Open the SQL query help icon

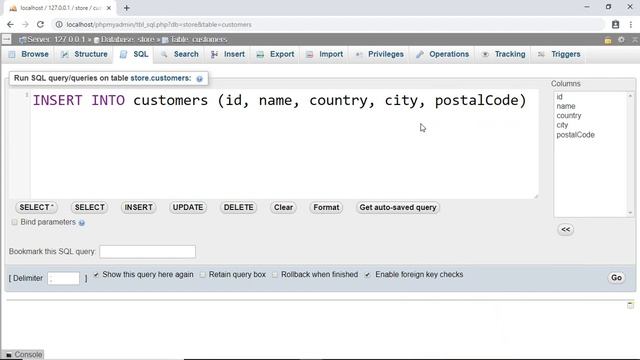tap(199, 79)
